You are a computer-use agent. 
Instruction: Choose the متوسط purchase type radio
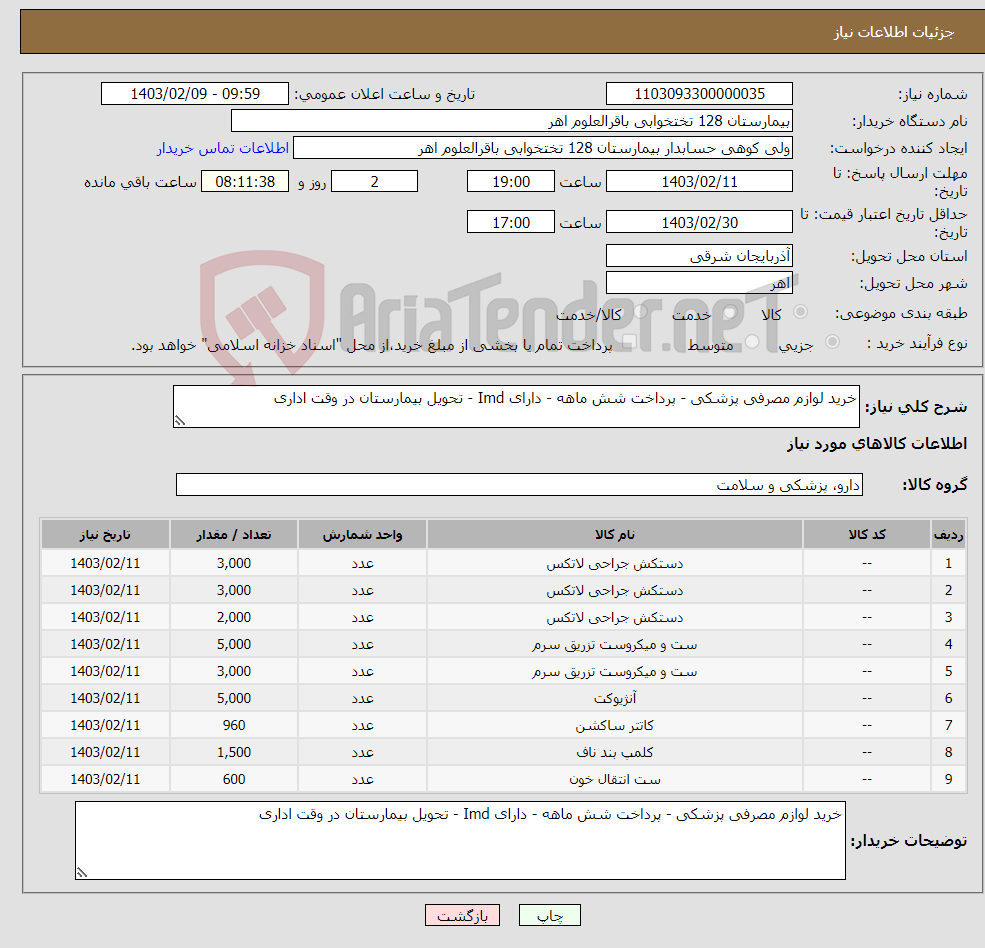752,342
